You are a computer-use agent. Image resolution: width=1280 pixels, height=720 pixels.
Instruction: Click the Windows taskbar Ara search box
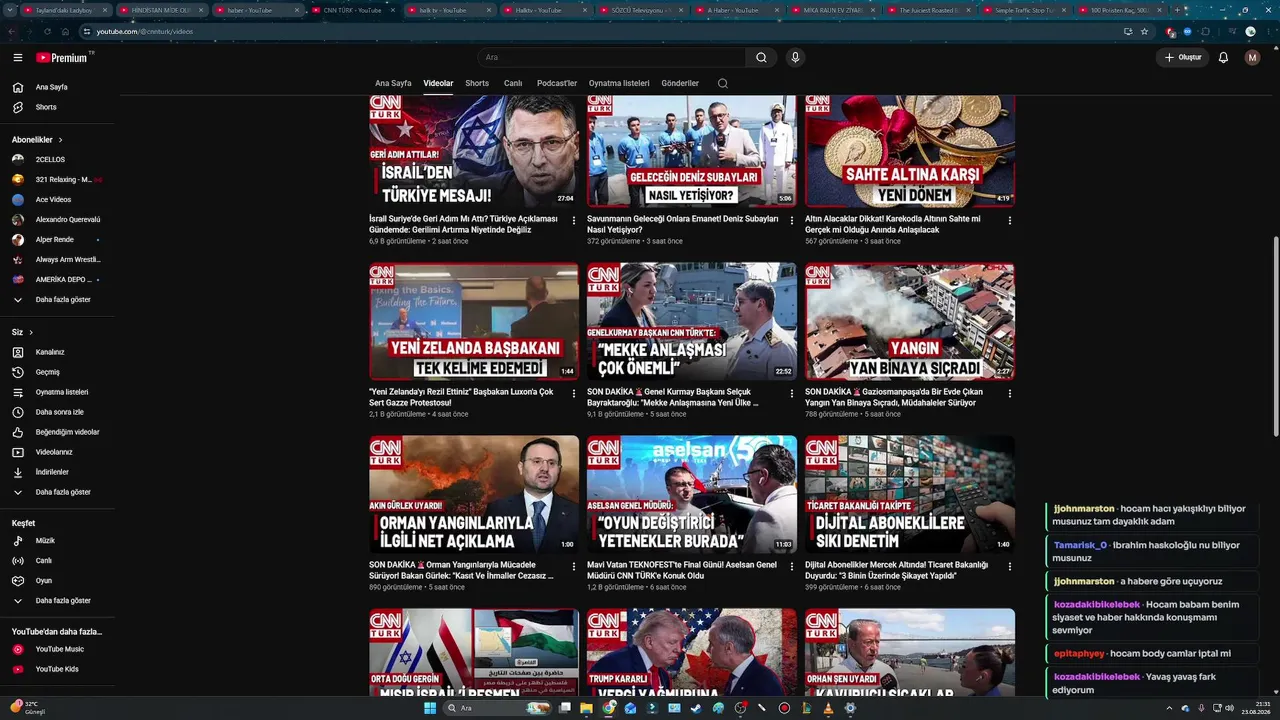point(496,708)
